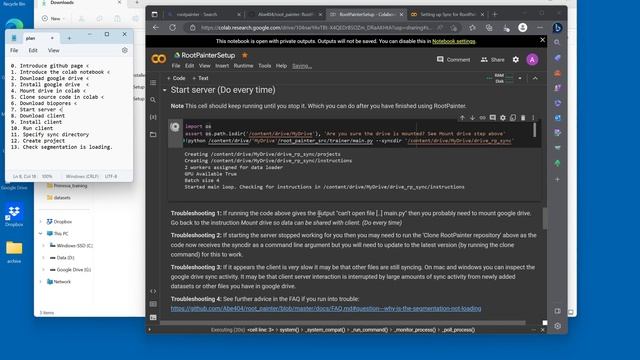Open Colab logo home

point(158,59)
